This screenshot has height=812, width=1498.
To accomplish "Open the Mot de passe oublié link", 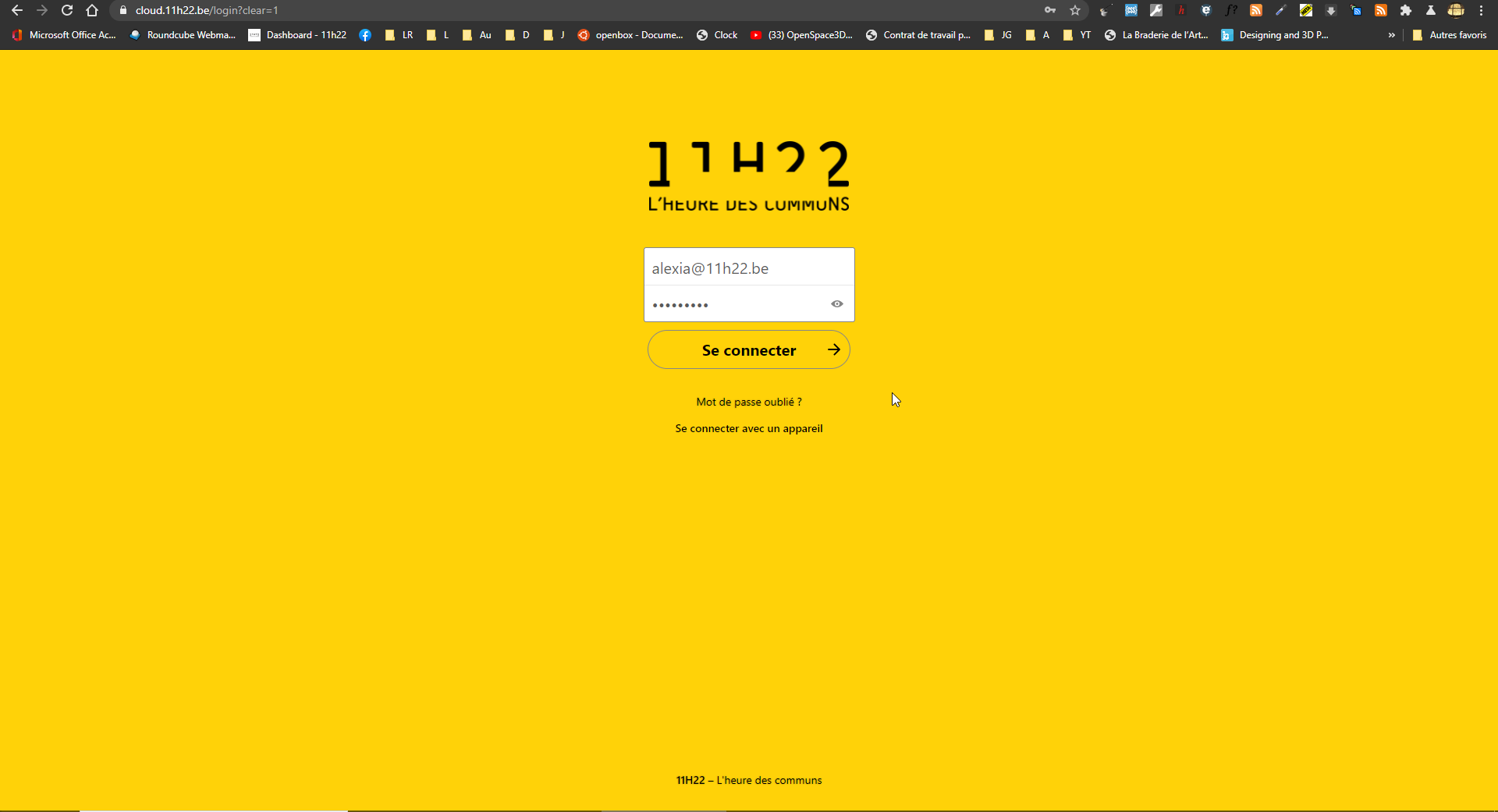I will [748, 402].
